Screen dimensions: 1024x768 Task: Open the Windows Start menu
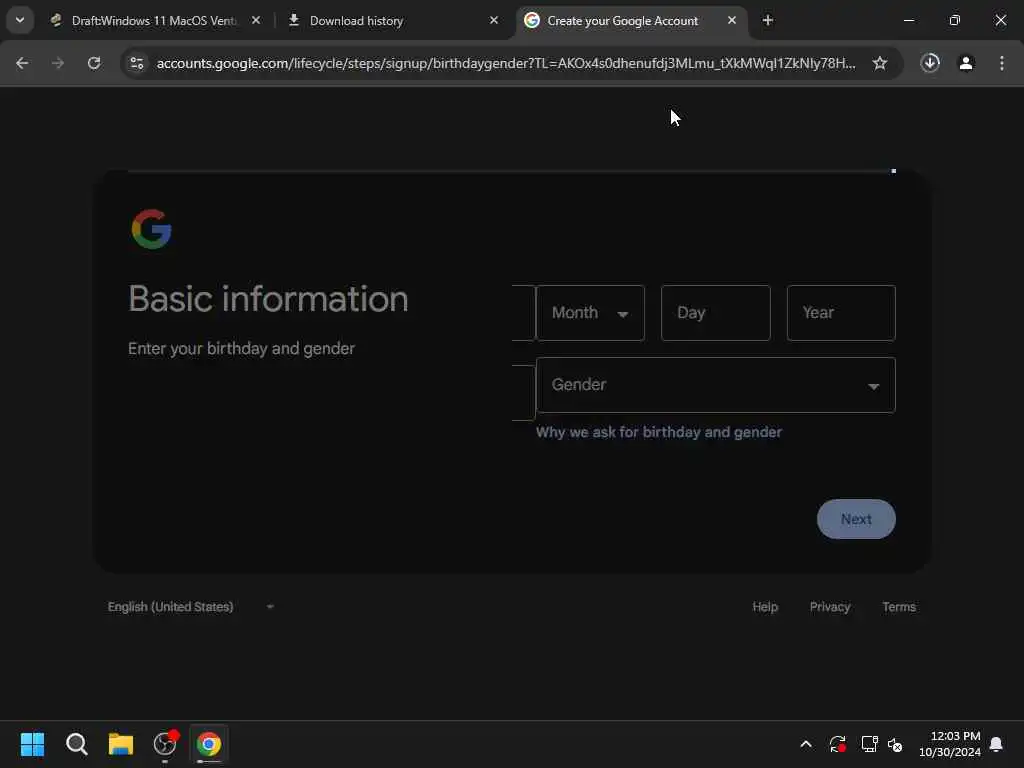pyautogui.click(x=33, y=744)
